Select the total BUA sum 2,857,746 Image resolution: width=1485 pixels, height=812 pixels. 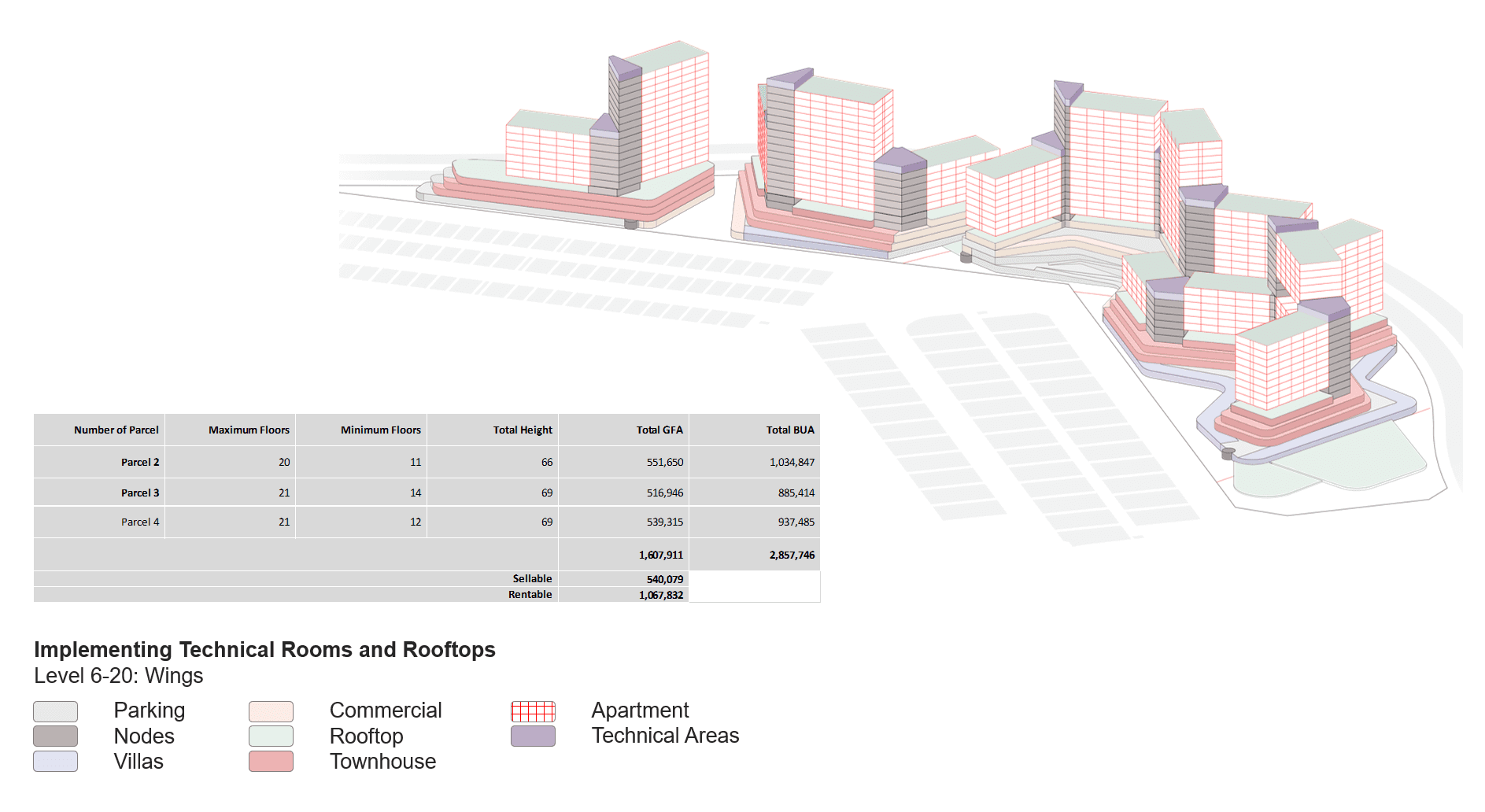coord(792,555)
